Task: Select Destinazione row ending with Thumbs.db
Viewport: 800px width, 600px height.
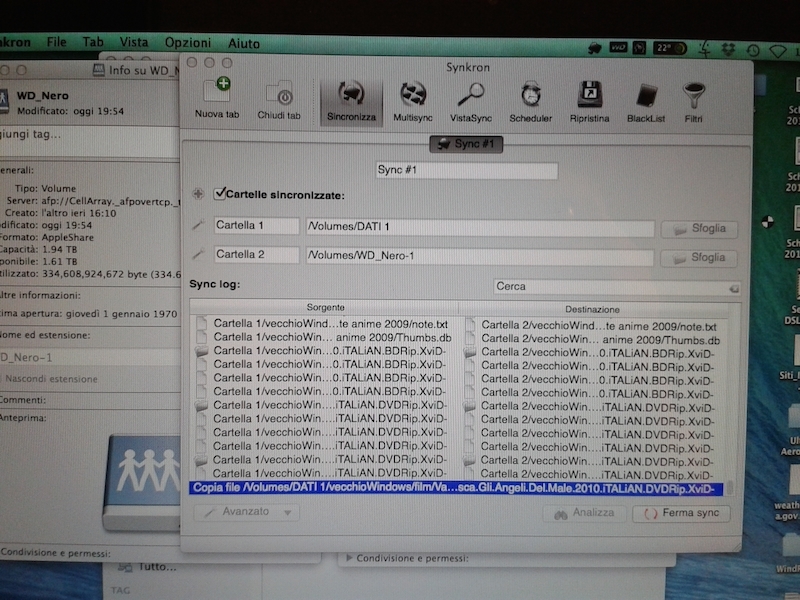Action: 595,340
